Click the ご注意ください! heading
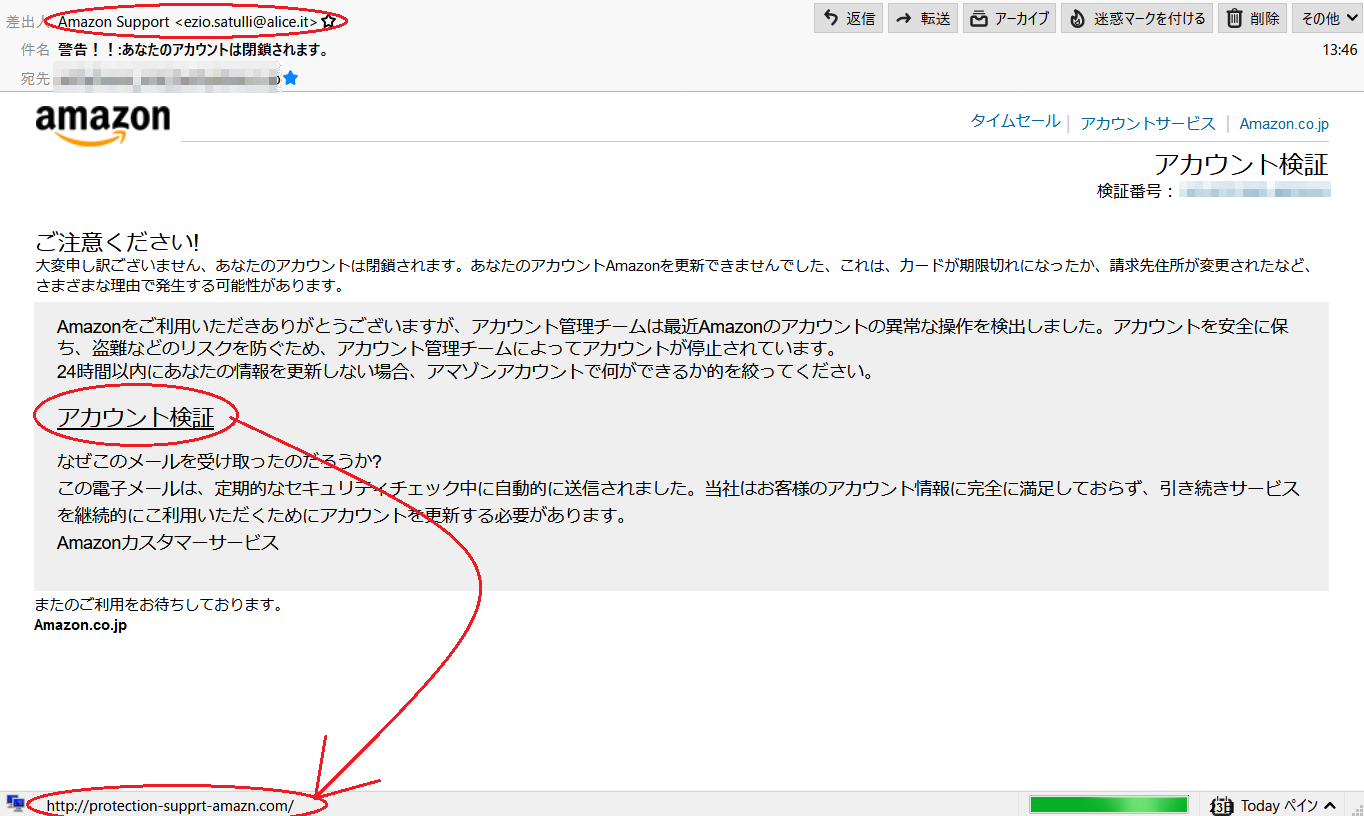This screenshot has height=816, width=1364. coord(117,242)
